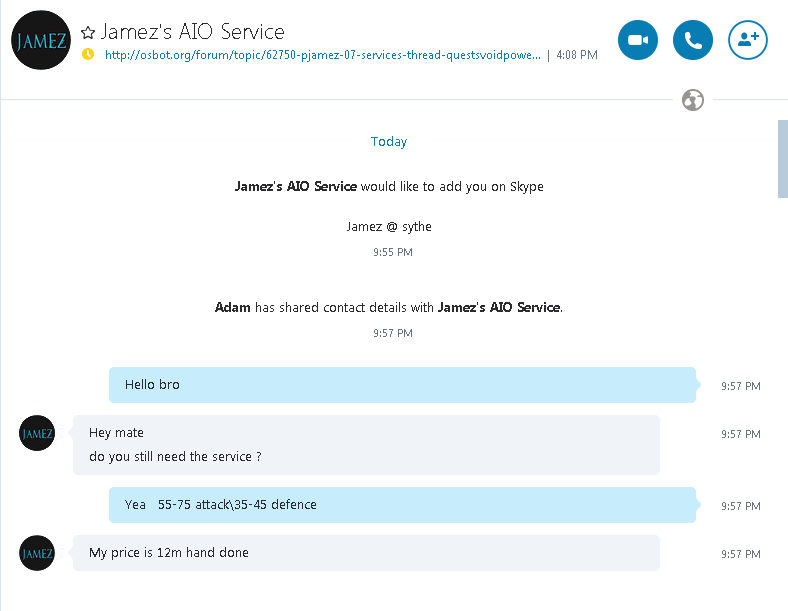The width and height of the screenshot is (788, 611).
Task: Toggle the favorite star next to contact name
Action: click(x=88, y=33)
